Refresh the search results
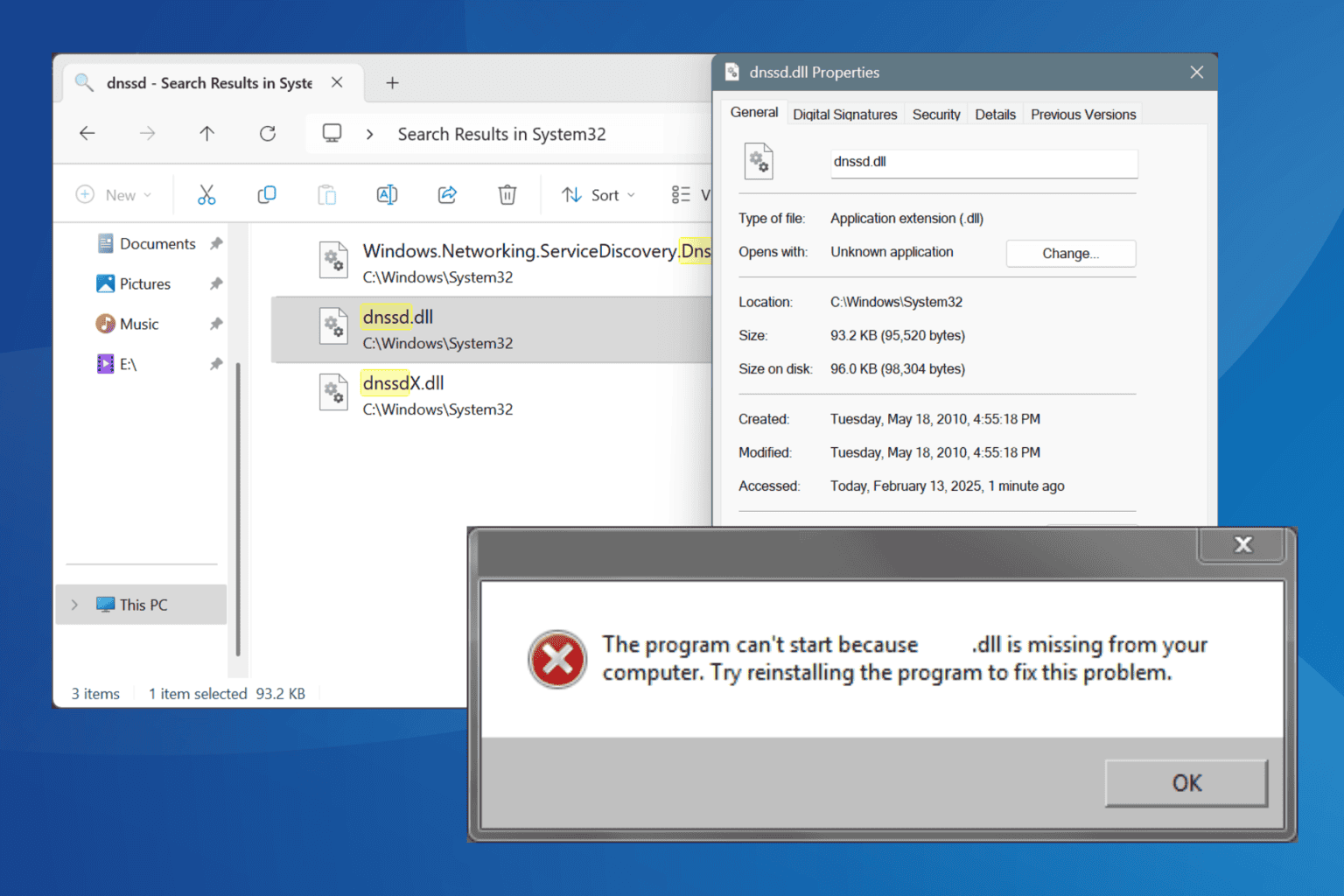 click(268, 133)
